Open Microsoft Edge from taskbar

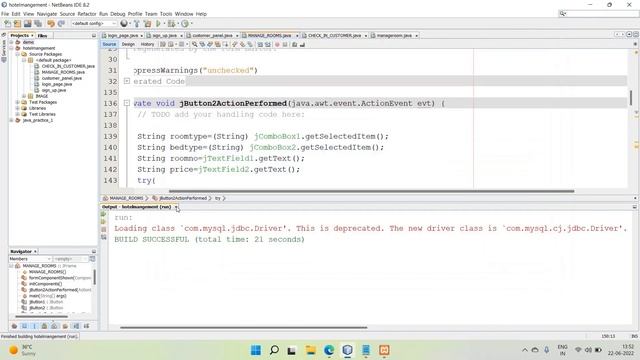(x=329, y=350)
